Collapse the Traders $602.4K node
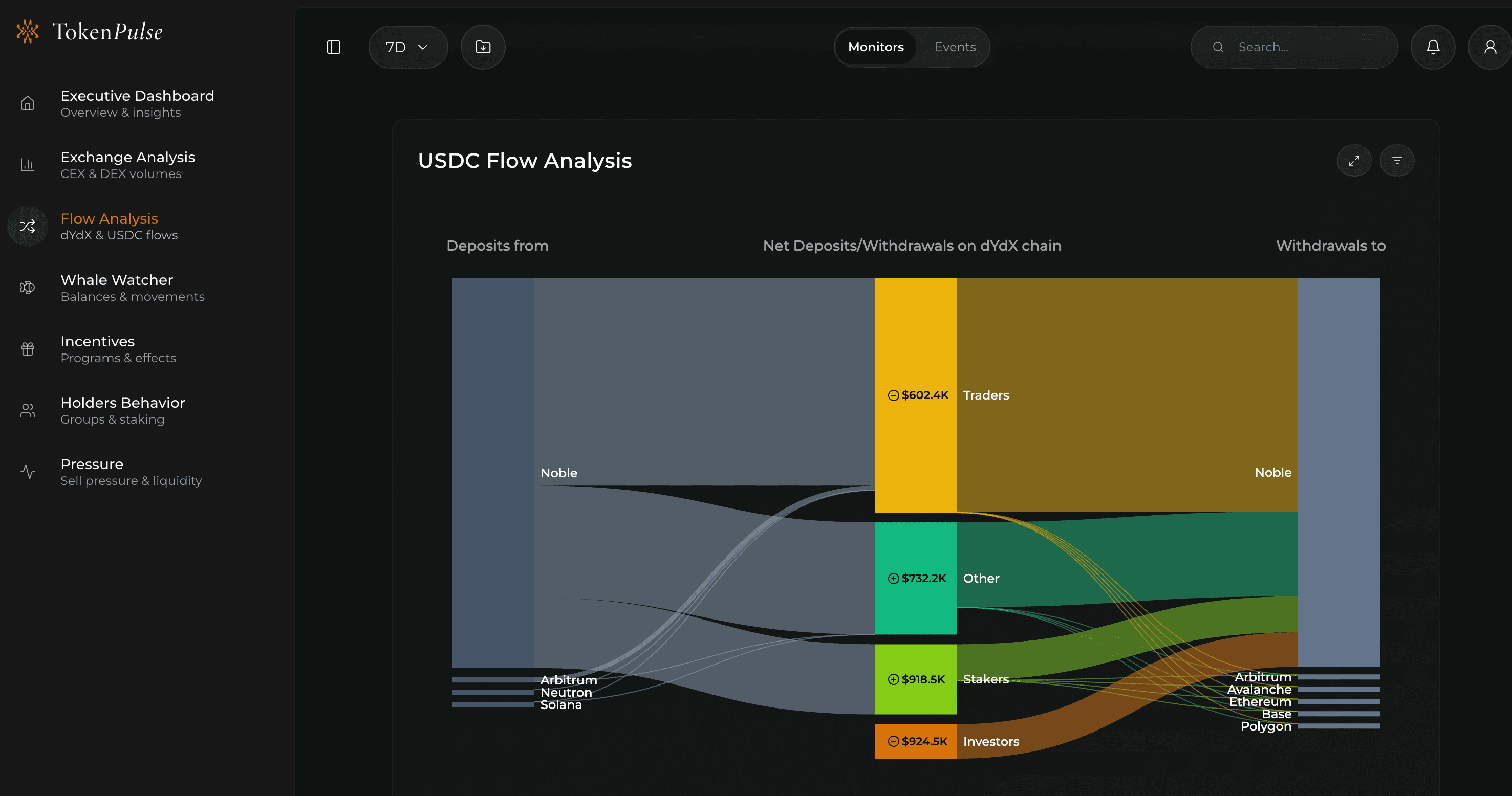1512x796 pixels. [893, 395]
